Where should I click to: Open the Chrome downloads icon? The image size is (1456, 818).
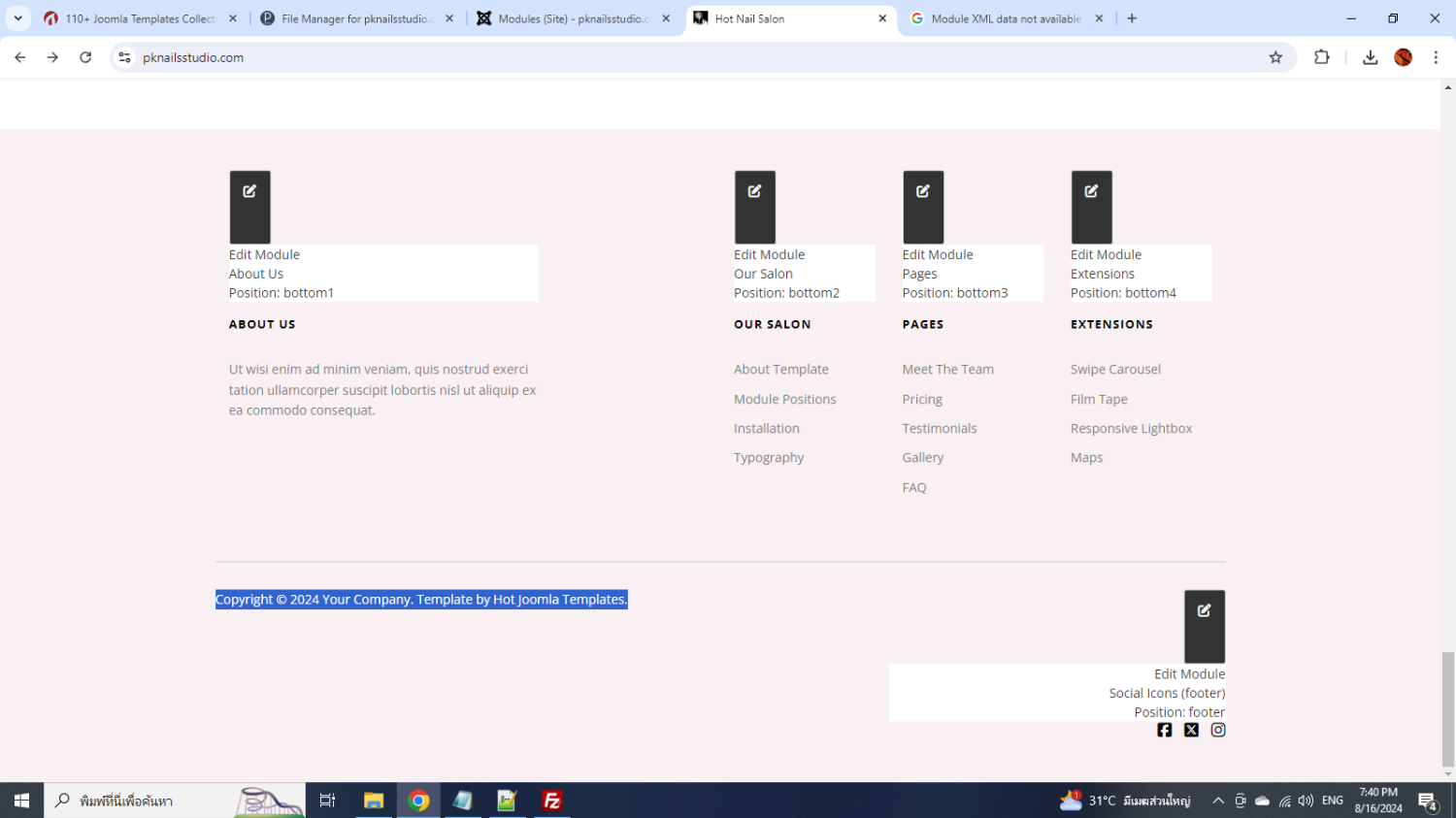tap(1370, 57)
